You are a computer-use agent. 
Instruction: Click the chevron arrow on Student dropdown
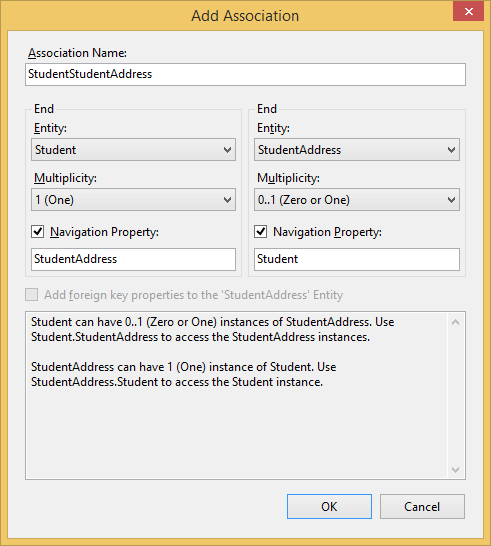[x=227, y=150]
